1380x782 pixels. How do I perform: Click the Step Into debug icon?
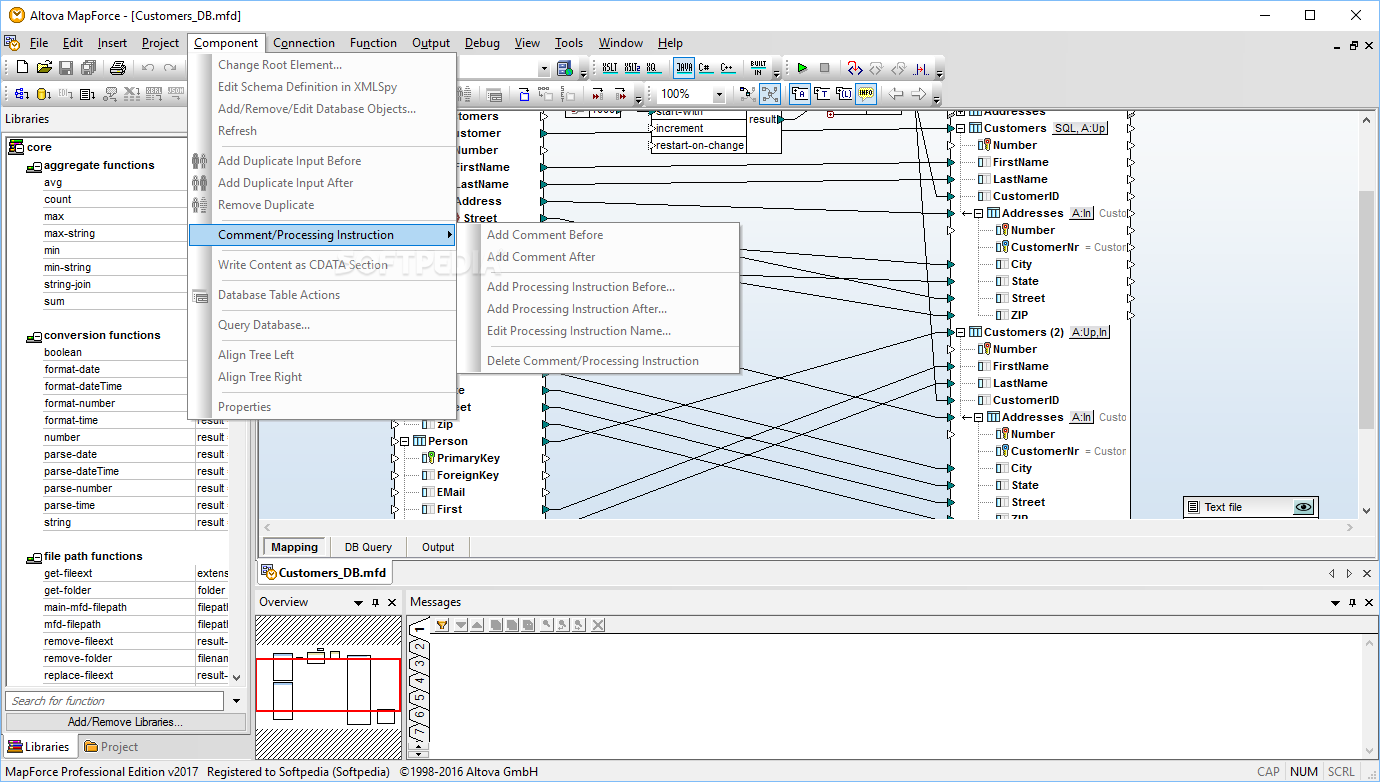855,68
